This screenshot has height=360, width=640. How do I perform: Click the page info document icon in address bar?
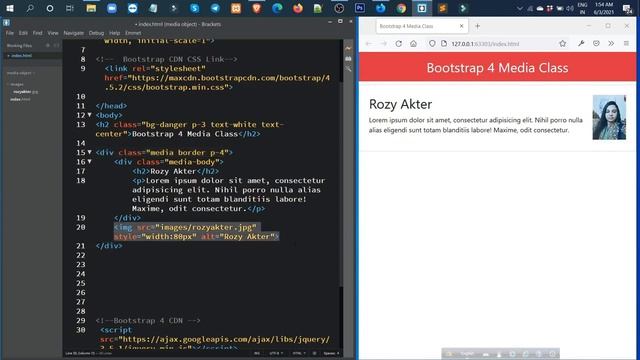444,44
